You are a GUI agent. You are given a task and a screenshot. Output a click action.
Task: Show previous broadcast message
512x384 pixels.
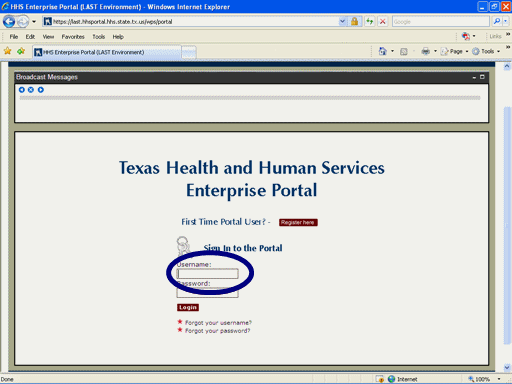[22, 90]
